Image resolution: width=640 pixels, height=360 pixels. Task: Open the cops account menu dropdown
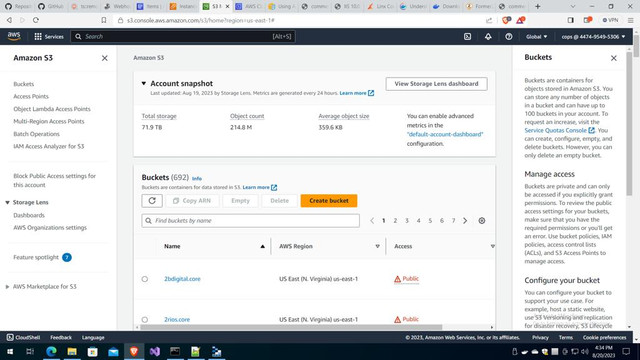pos(593,36)
